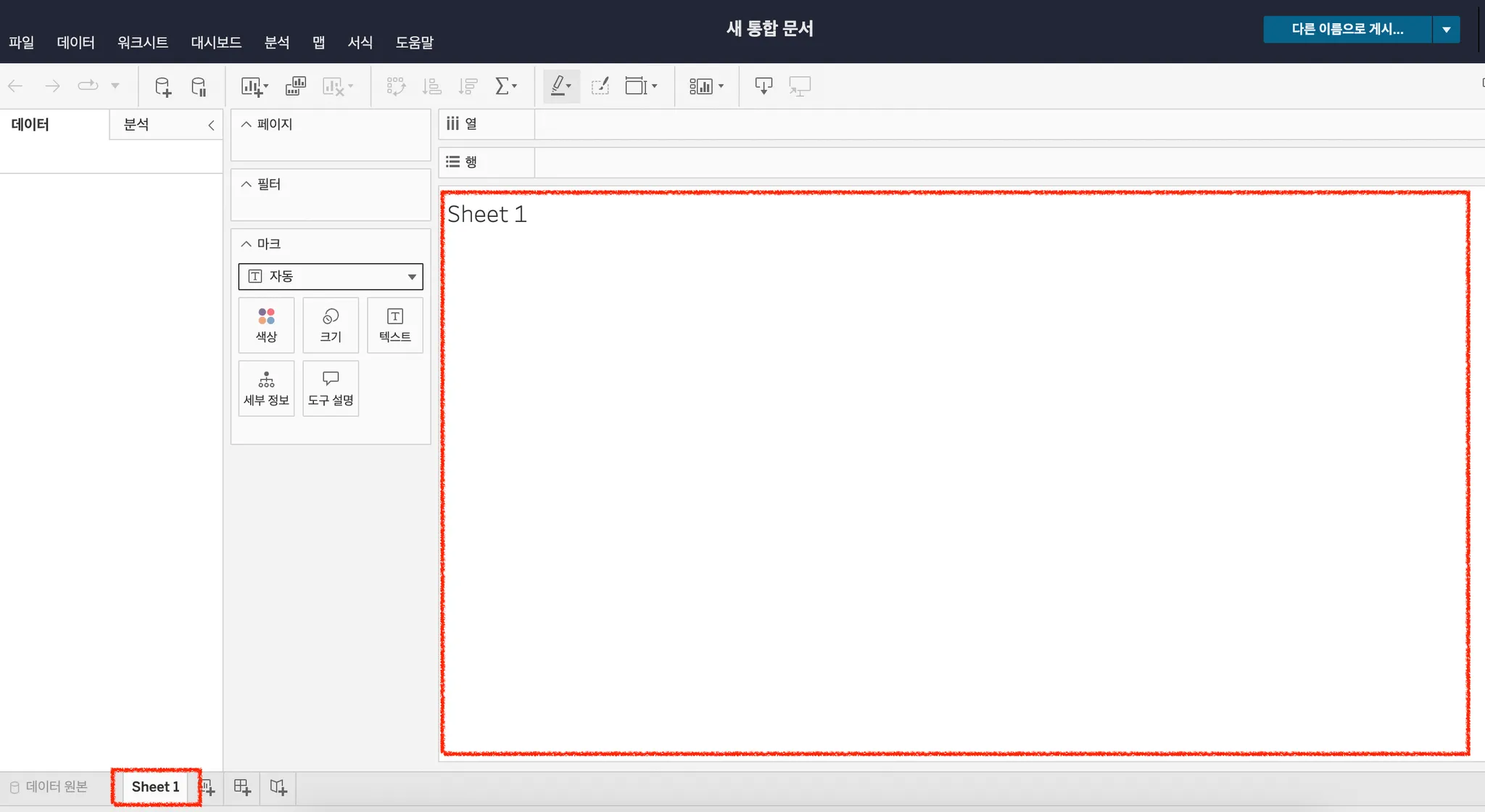This screenshot has width=1485, height=812.
Task: Click the pause auto updates icon
Action: click(x=199, y=87)
